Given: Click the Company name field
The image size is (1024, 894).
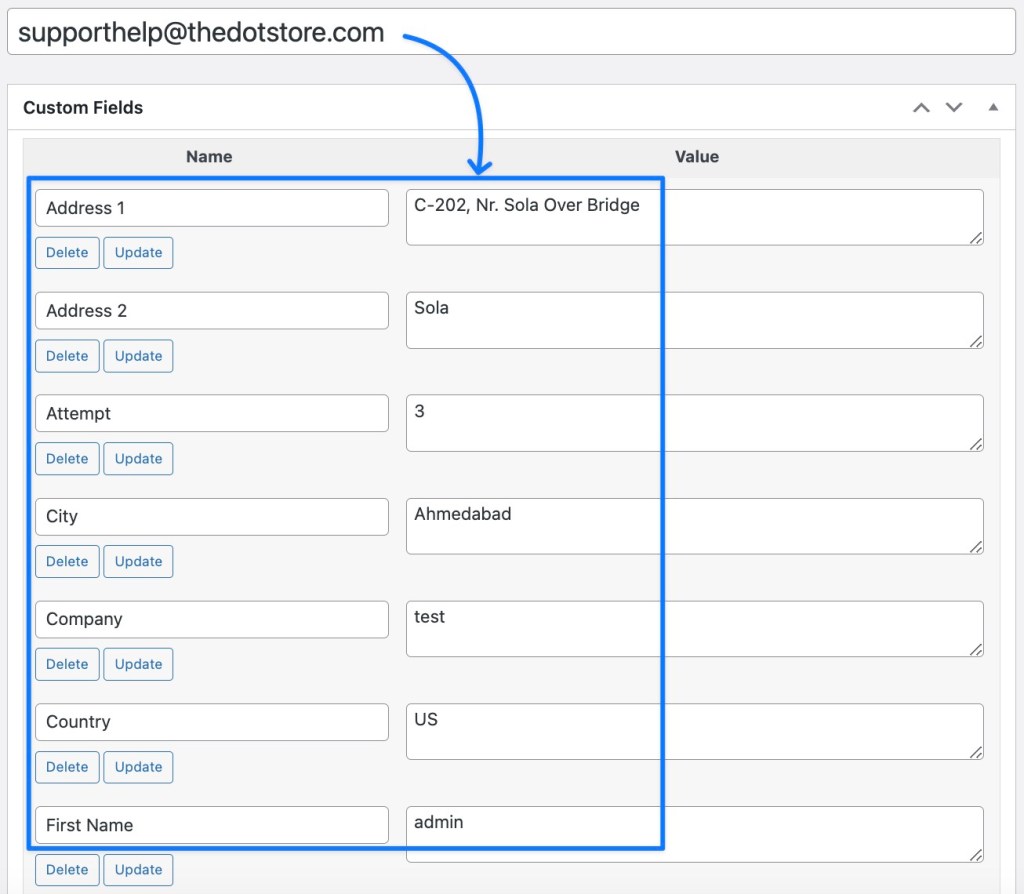Looking at the screenshot, I should tap(212, 619).
